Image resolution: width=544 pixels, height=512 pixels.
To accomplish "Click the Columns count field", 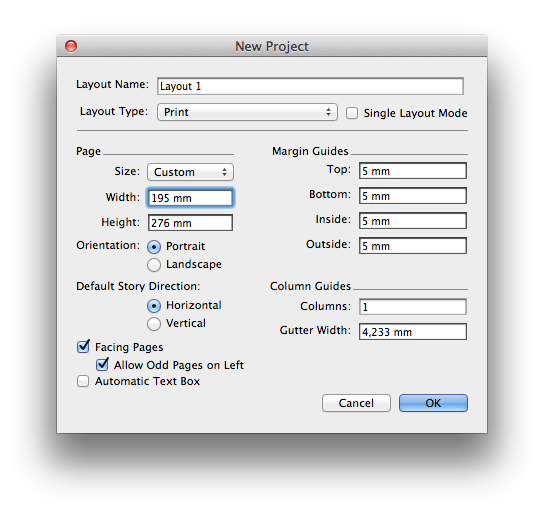I will point(413,307).
